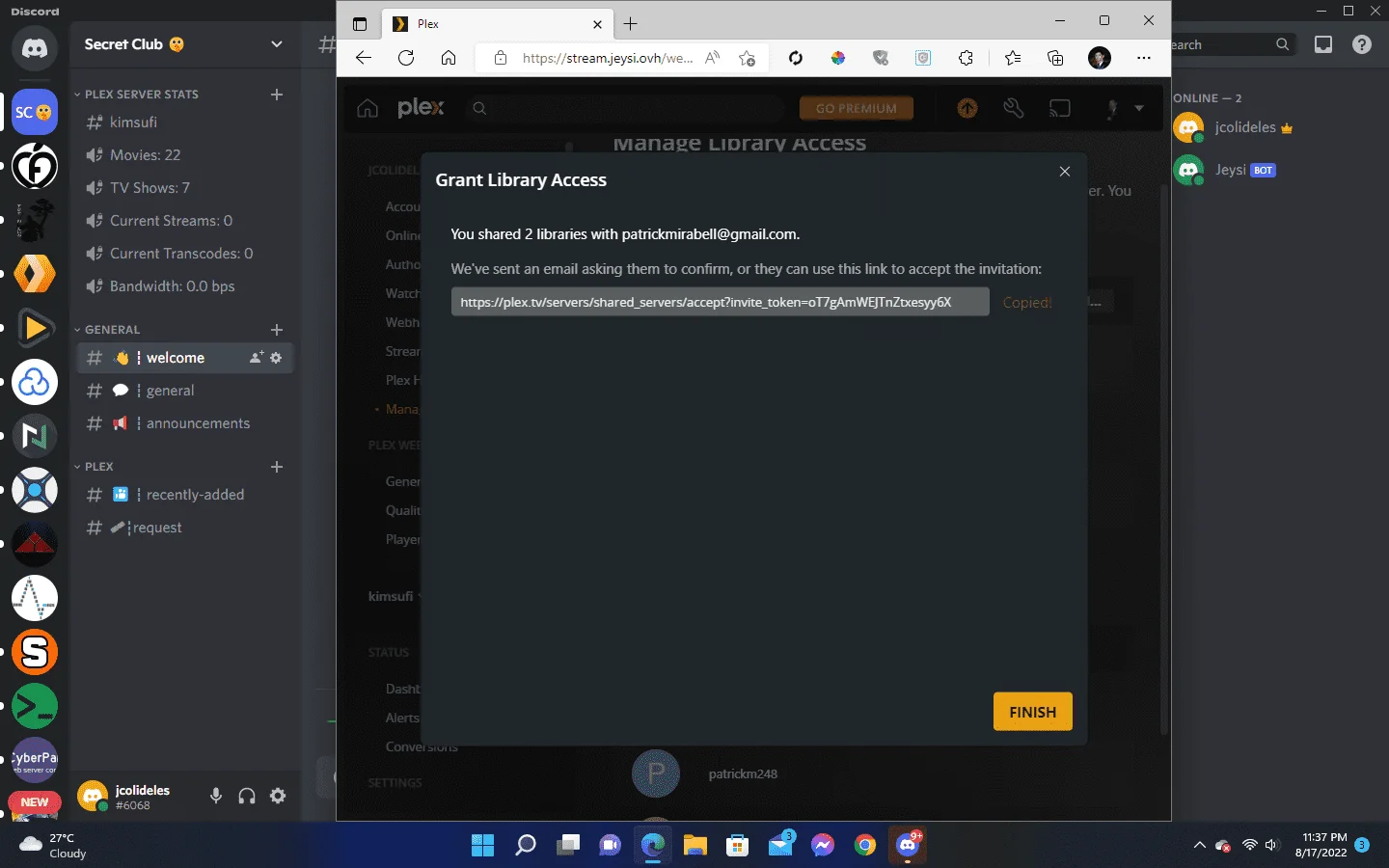This screenshot has height=868, width=1389.
Task: Refresh the Plex page
Action: pos(406,58)
